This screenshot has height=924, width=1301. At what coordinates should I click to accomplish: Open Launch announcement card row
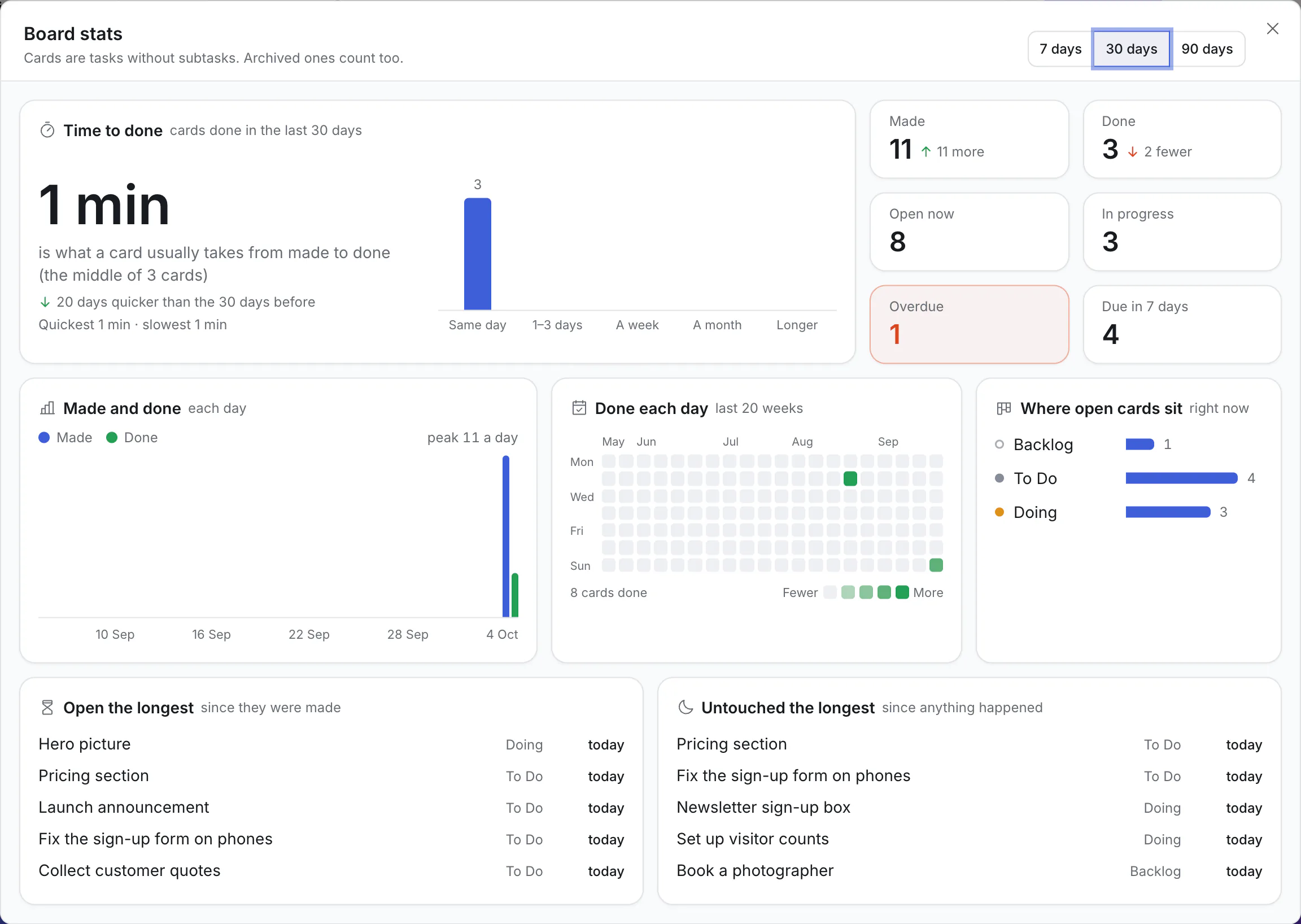point(331,807)
